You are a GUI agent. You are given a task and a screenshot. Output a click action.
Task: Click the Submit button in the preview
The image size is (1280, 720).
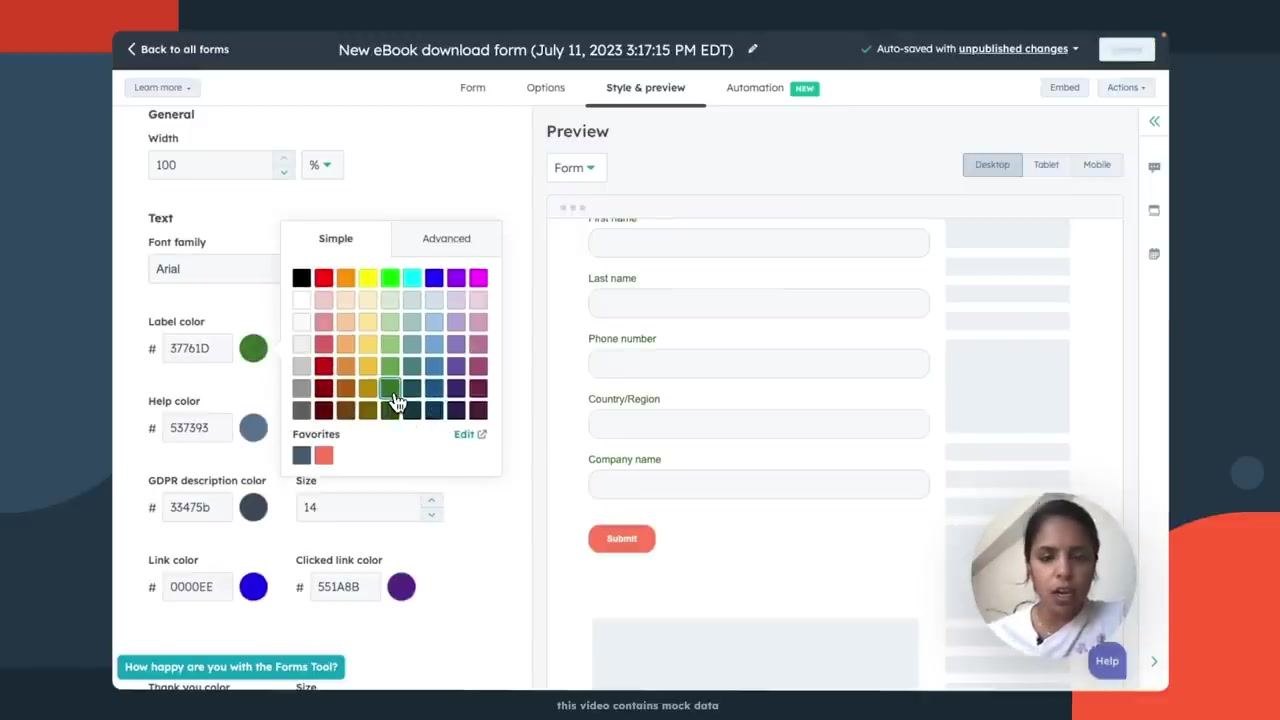click(622, 538)
